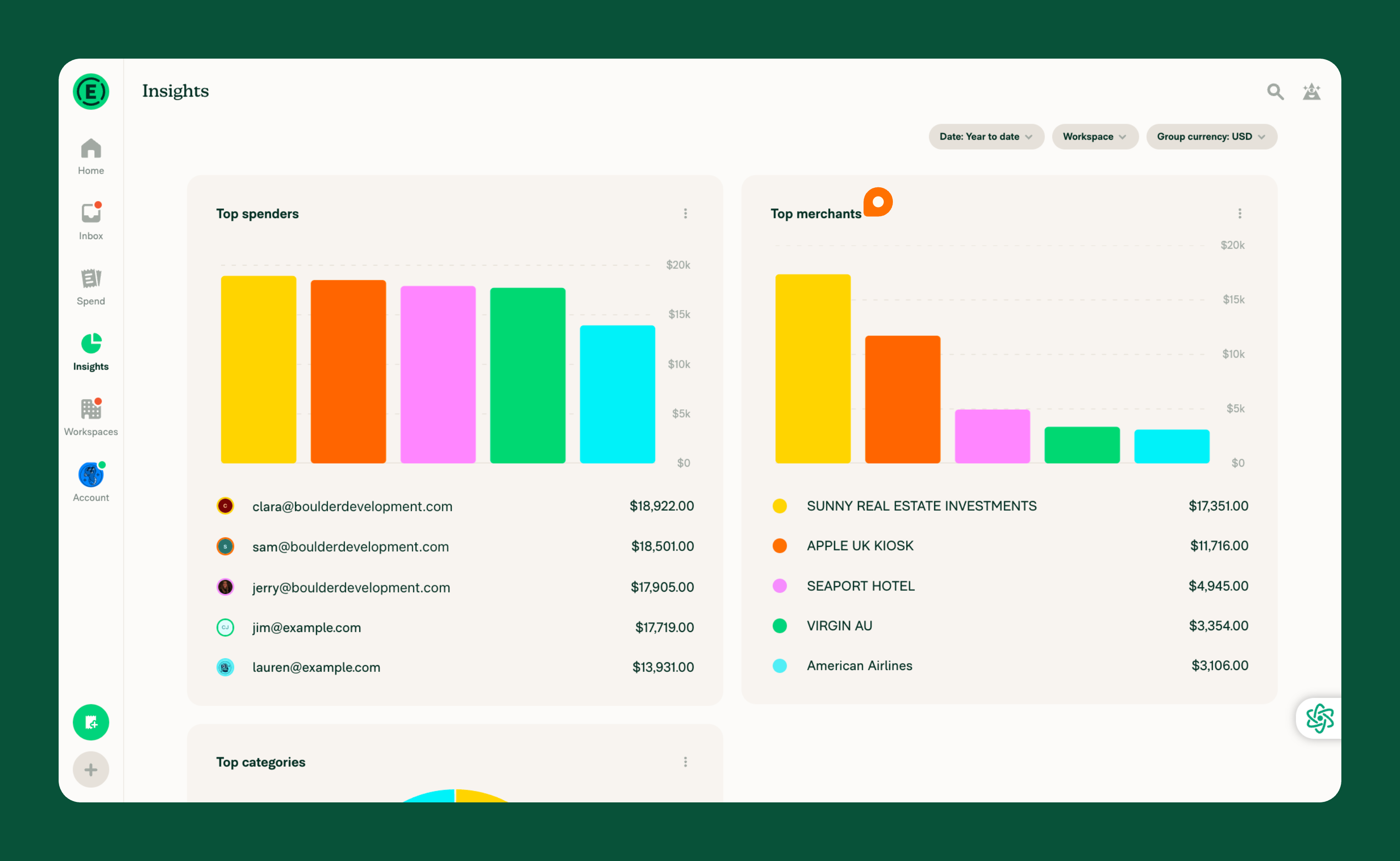Open Top categories three-dot menu
Image resolution: width=1400 pixels, height=861 pixels.
[685, 762]
